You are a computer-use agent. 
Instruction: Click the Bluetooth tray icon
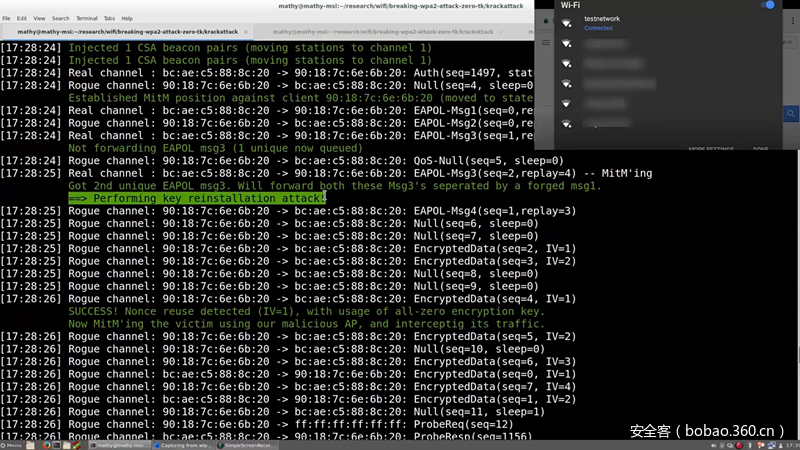click(x=749, y=445)
